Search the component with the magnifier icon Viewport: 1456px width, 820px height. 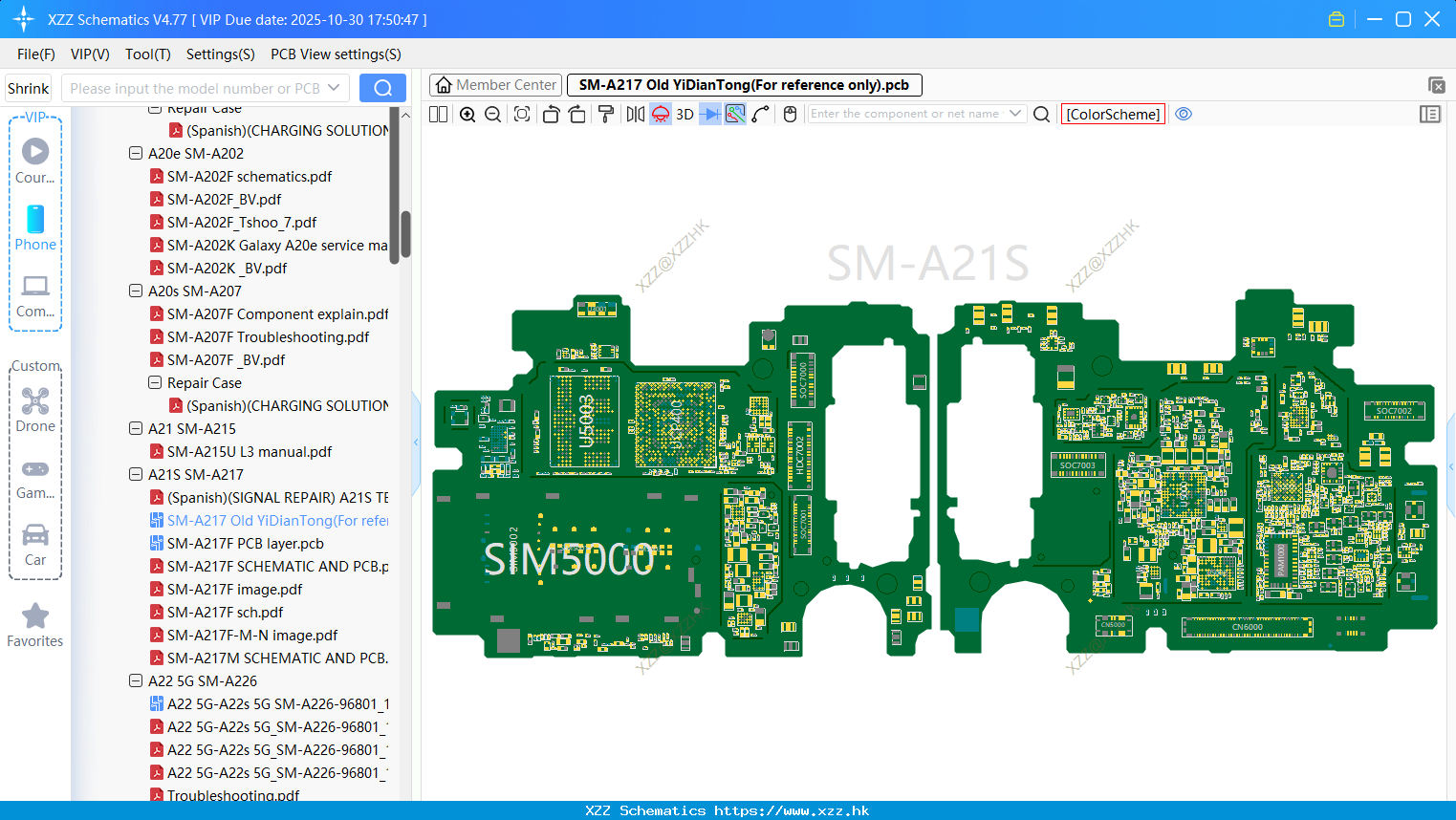click(x=1042, y=114)
